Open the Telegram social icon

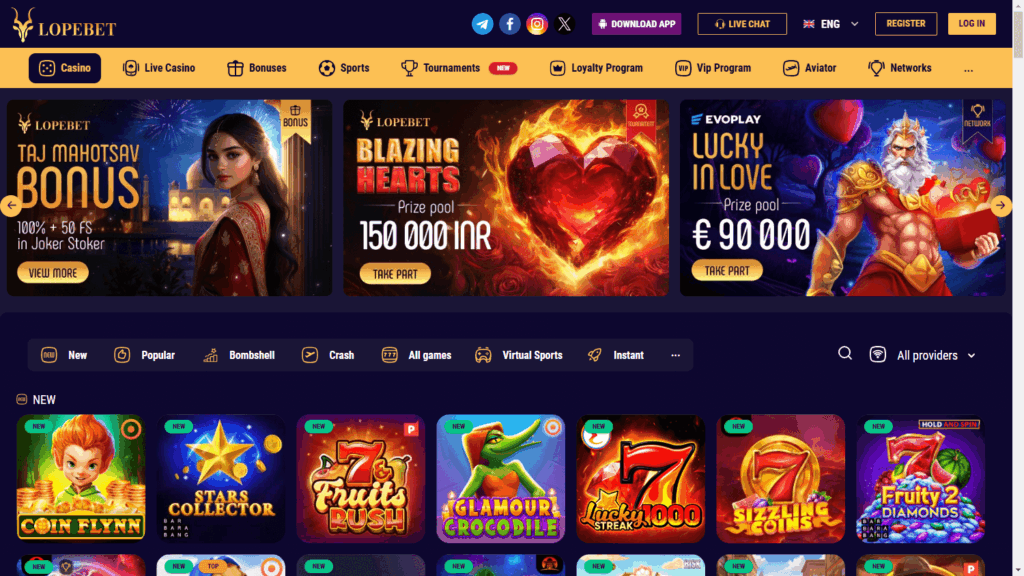tap(483, 24)
